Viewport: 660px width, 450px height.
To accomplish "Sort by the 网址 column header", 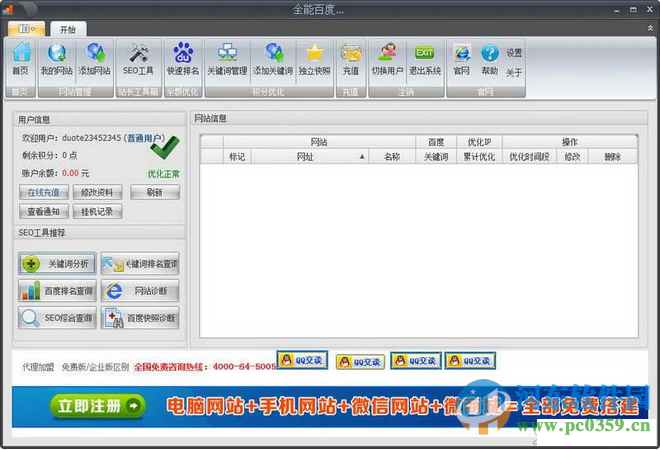I will (x=309, y=157).
